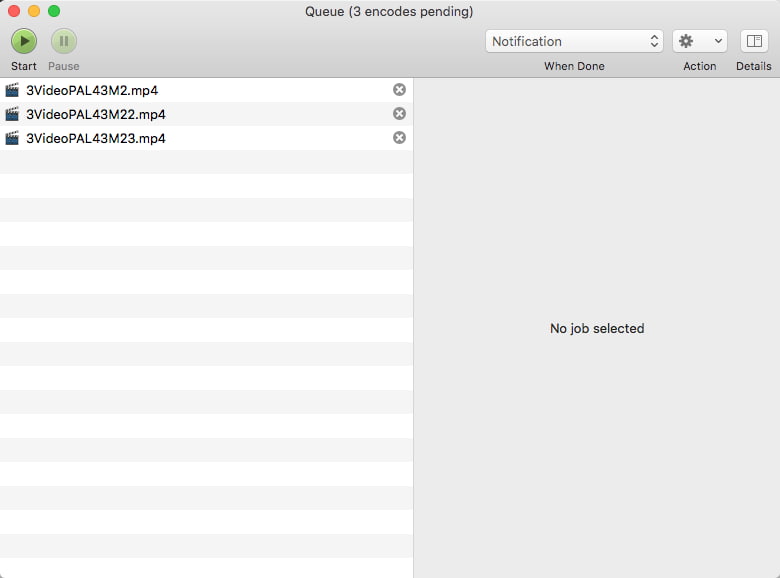Click the Start label under play button
This screenshot has height=578, width=780.
[24, 66]
